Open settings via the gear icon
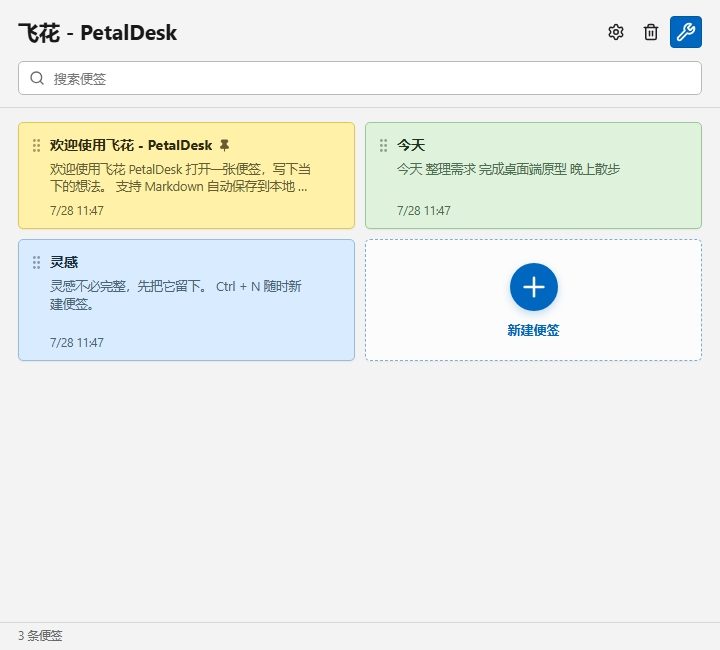This screenshot has height=650, width=720. tap(616, 32)
